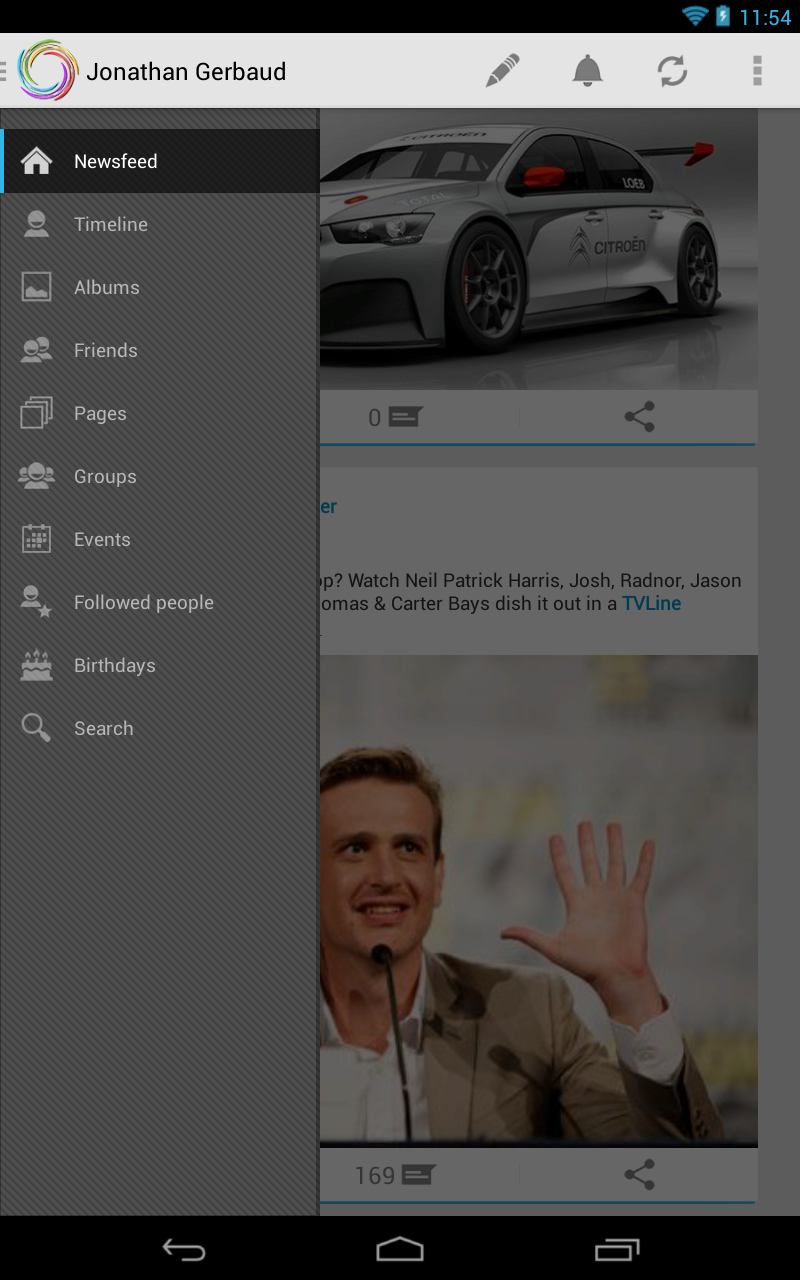Open Search from the drawer
Screen dimensions: 800x1280
coord(160,728)
